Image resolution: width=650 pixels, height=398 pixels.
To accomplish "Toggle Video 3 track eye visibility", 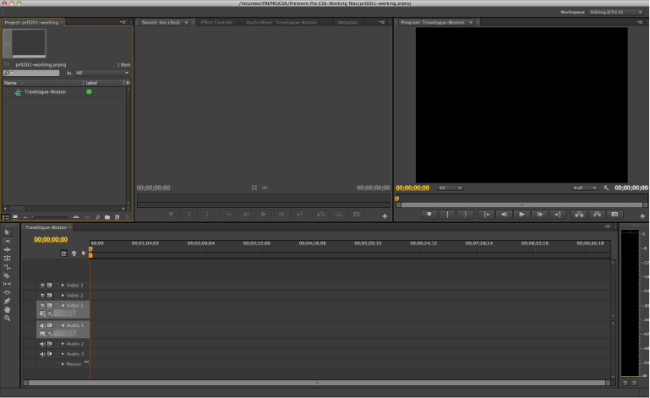I will (x=42, y=285).
